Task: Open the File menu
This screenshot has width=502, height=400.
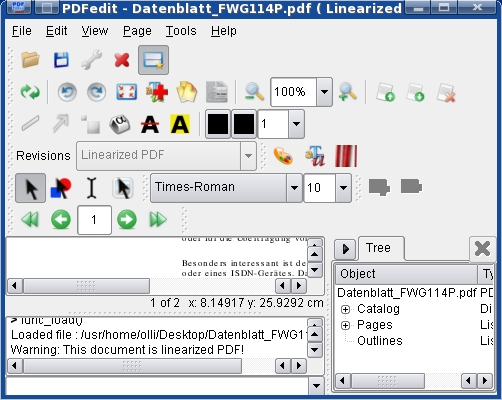Action: pos(22,31)
